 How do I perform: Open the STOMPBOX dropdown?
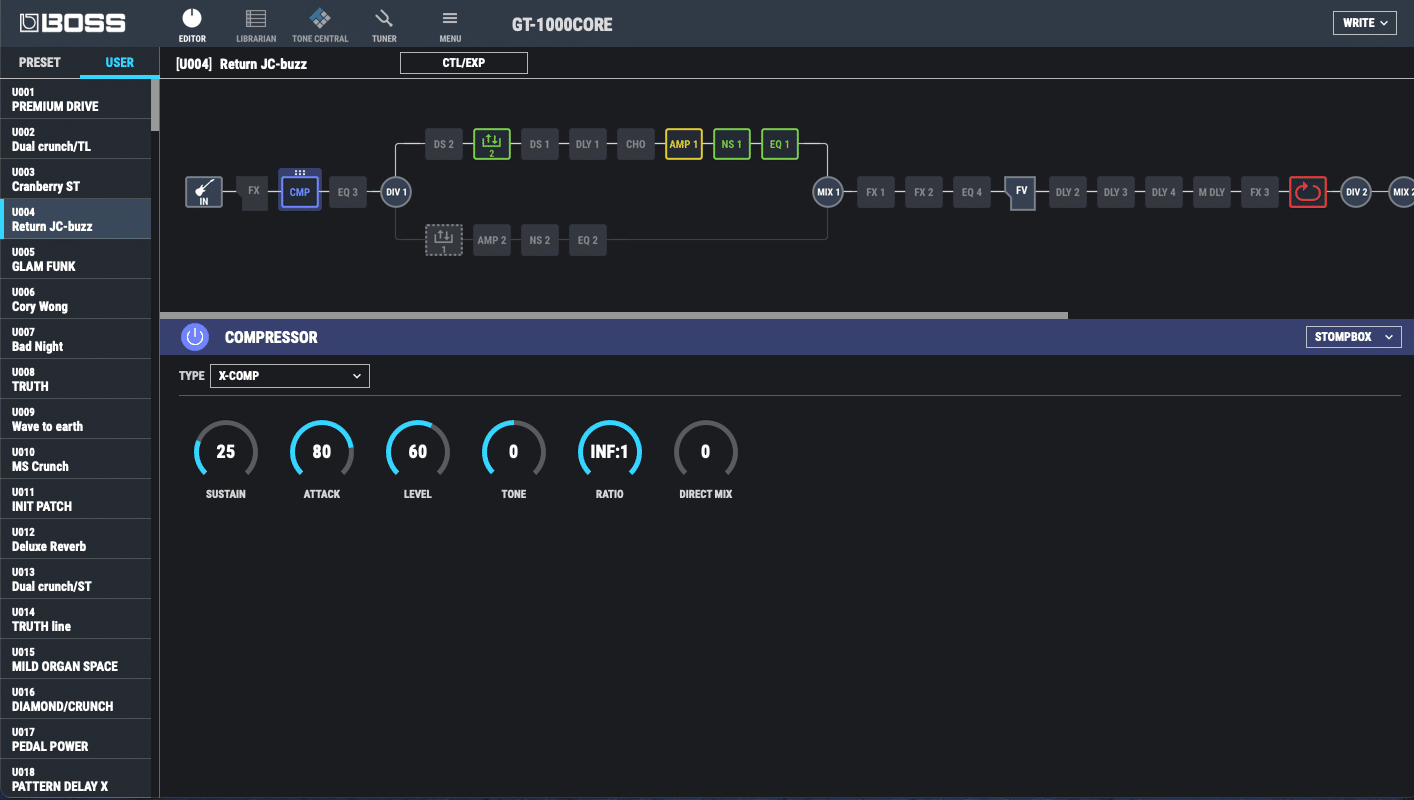(1354, 337)
